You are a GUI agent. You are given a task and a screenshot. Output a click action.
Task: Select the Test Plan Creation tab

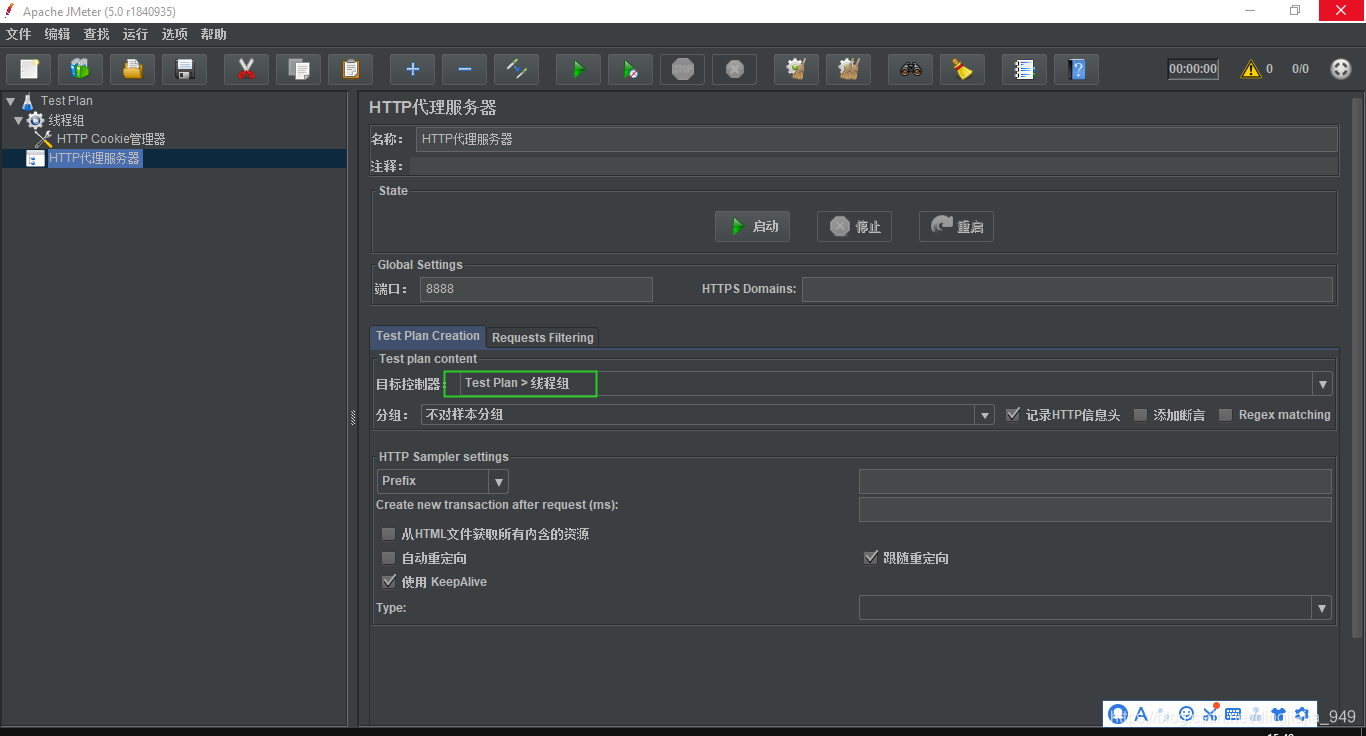[x=428, y=336]
